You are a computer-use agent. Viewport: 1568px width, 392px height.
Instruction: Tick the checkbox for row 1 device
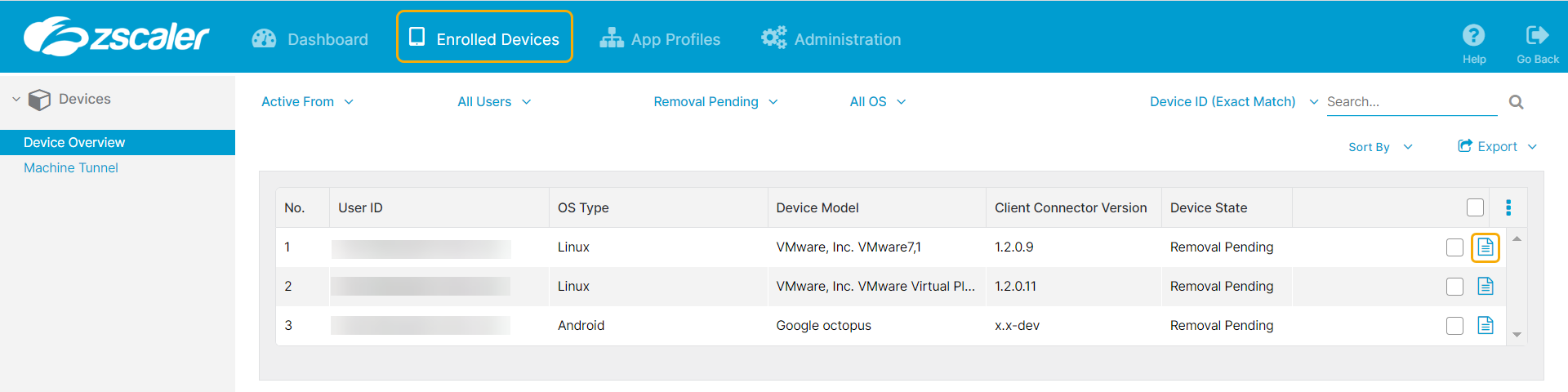pos(1454,247)
